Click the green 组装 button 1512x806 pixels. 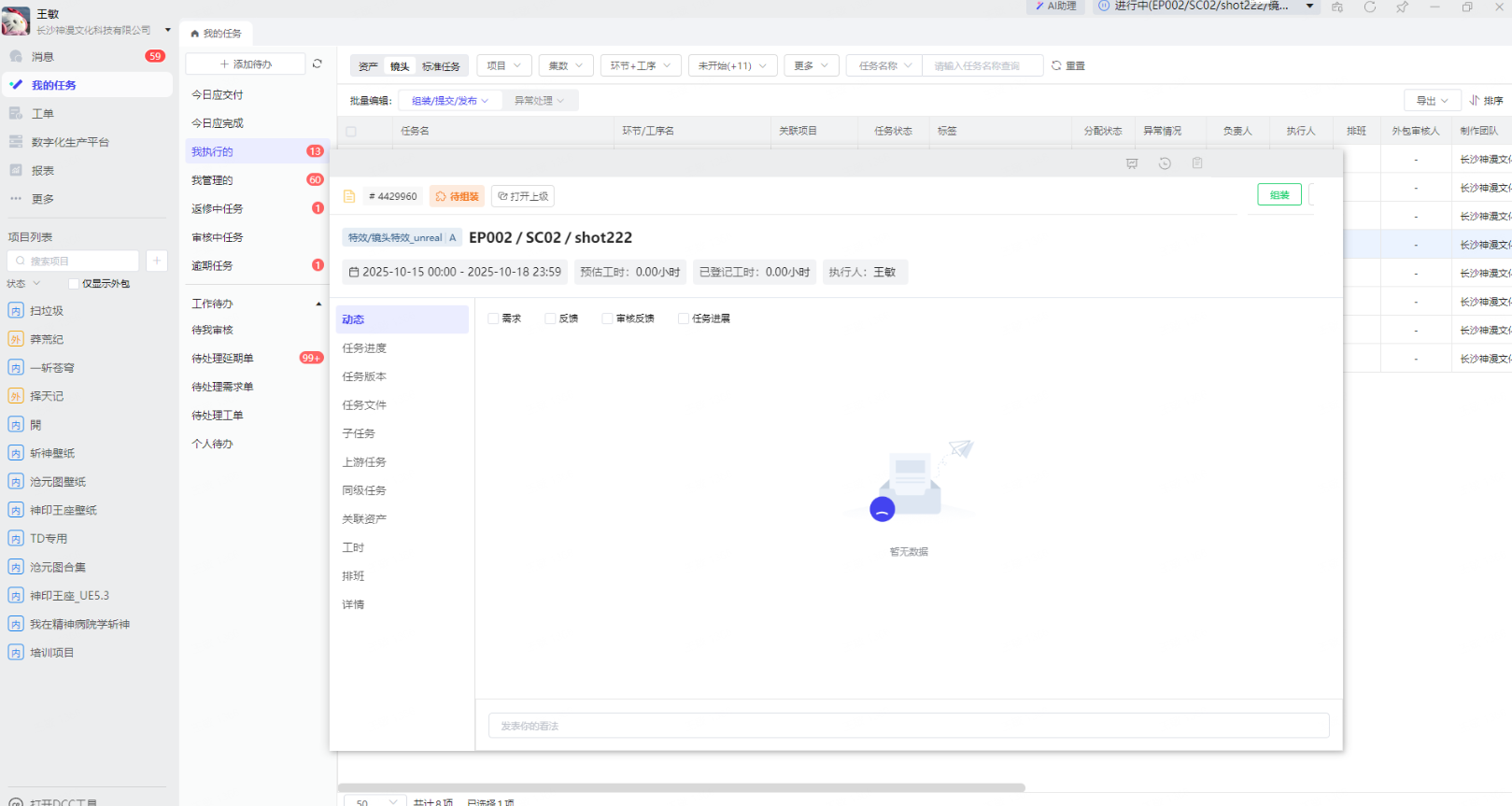(1279, 195)
